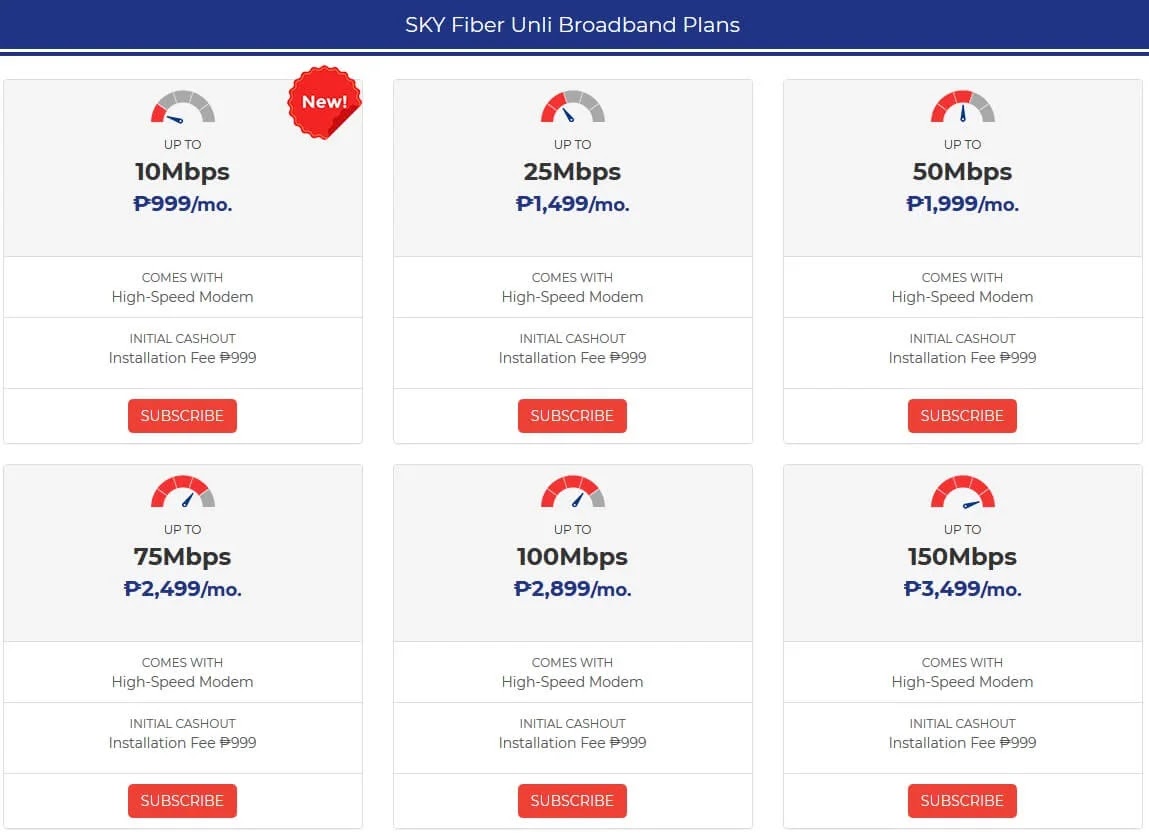The image size is (1149, 833).
Task: Click the speedometer icon on the 100Mbps plan
Action: (x=572, y=491)
